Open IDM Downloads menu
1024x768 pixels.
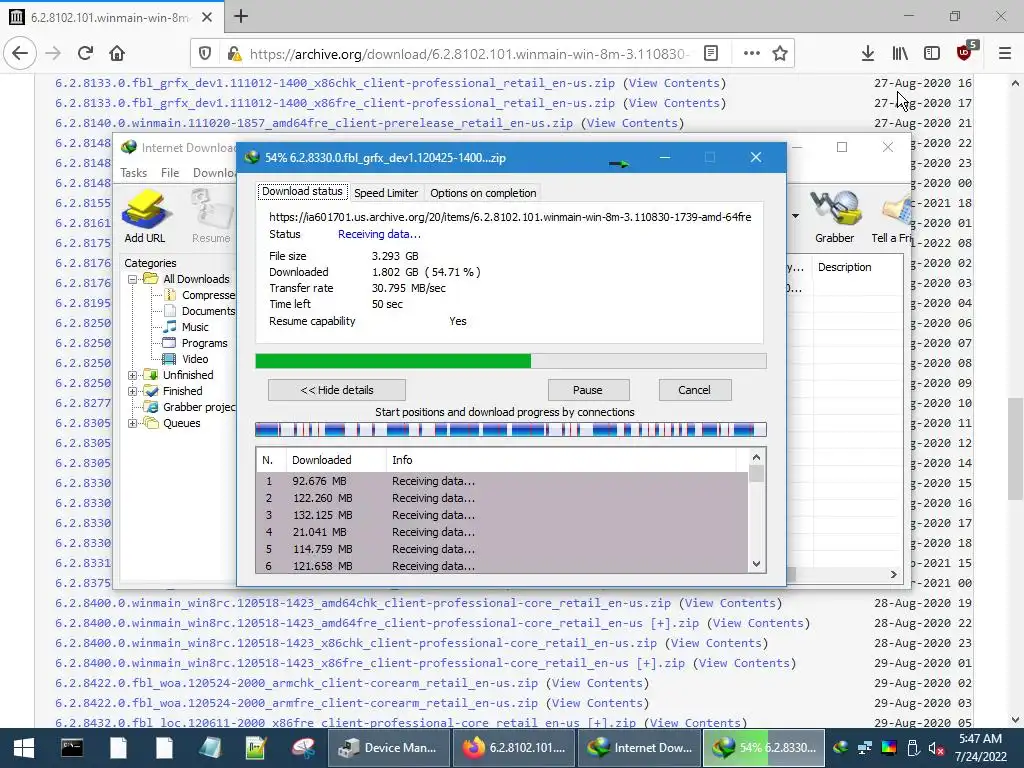[214, 173]
